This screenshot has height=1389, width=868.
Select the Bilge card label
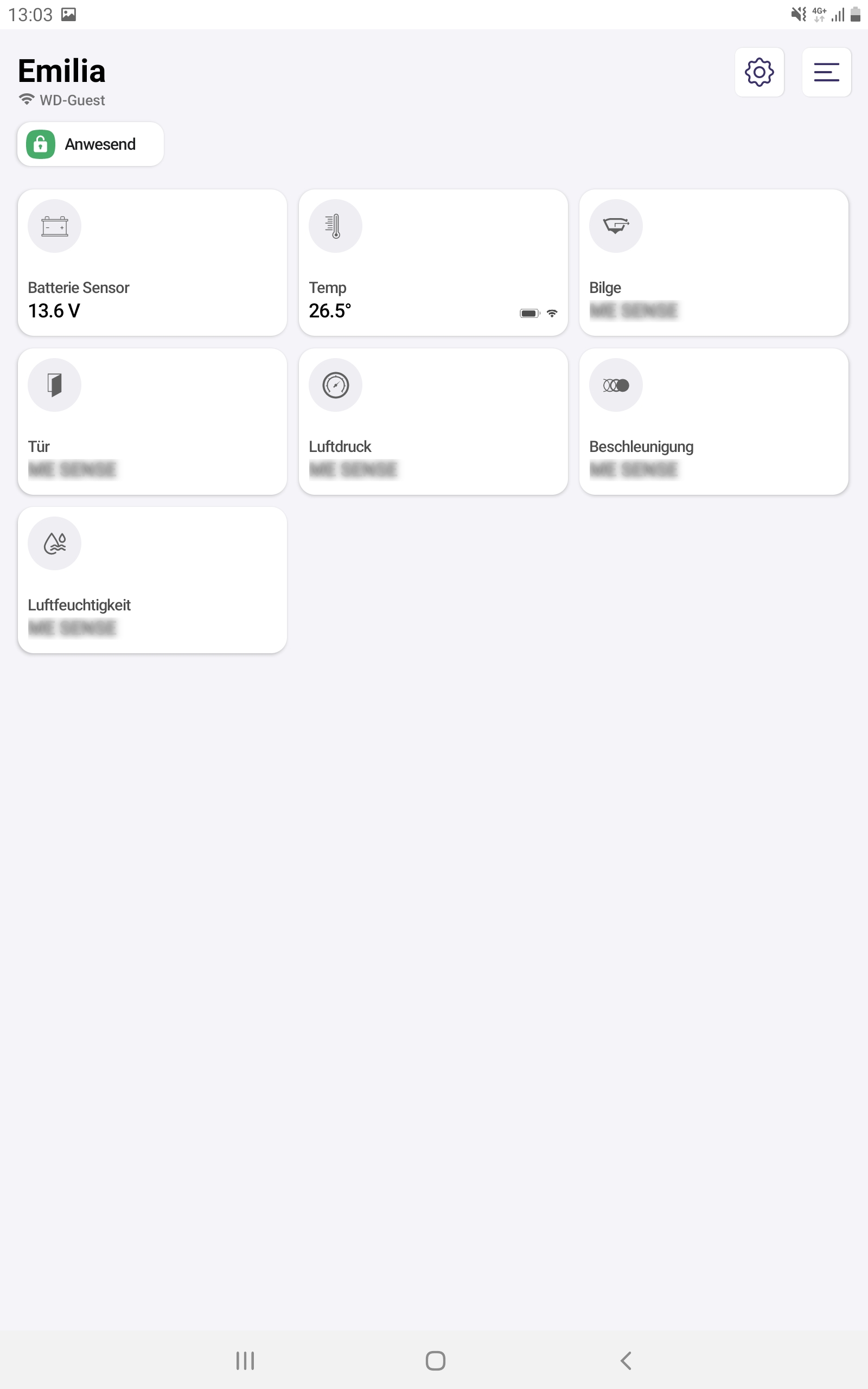605,288
